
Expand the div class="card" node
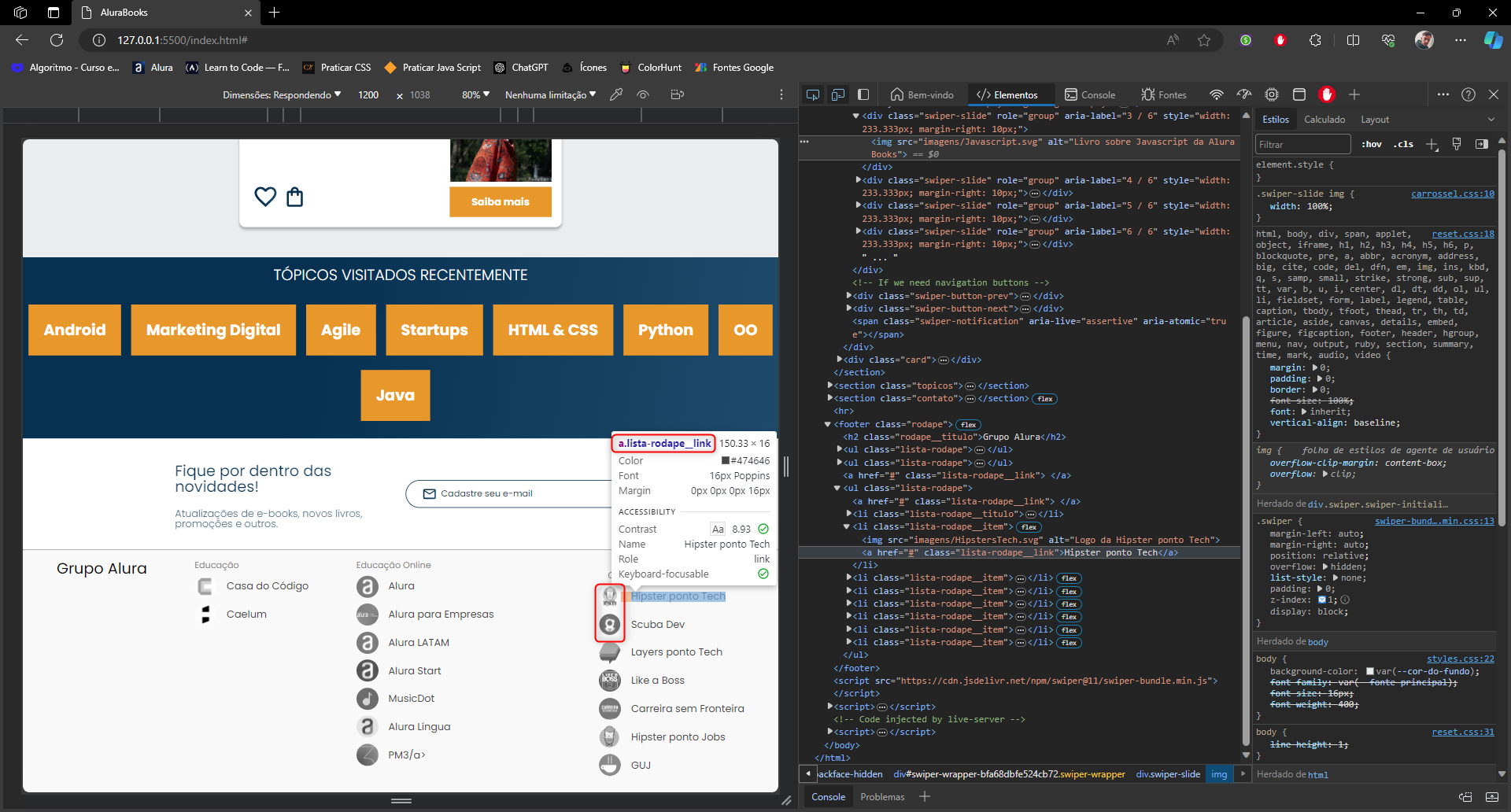[840, 360]
